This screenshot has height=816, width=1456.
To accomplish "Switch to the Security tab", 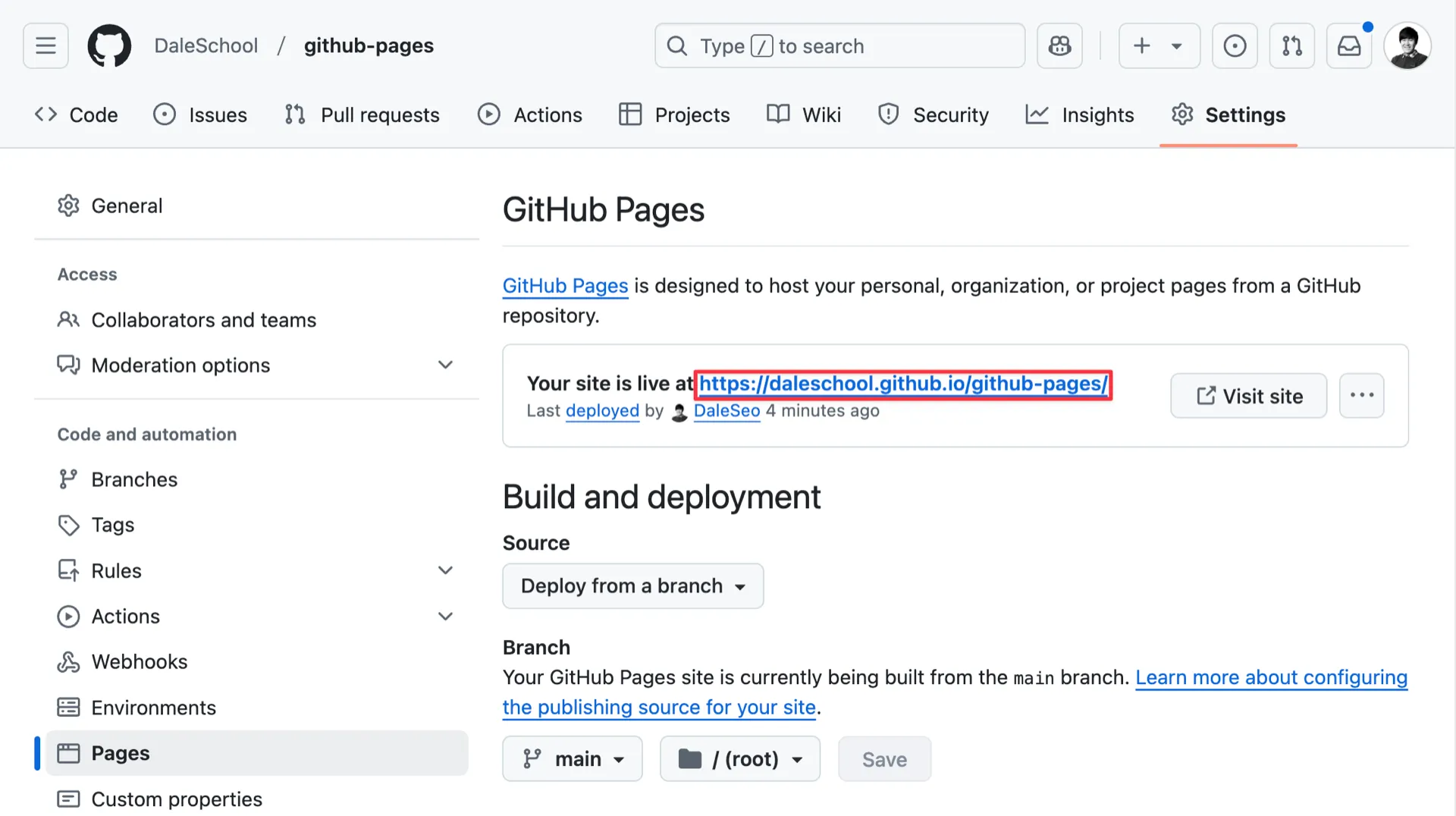I will [934, 115].
